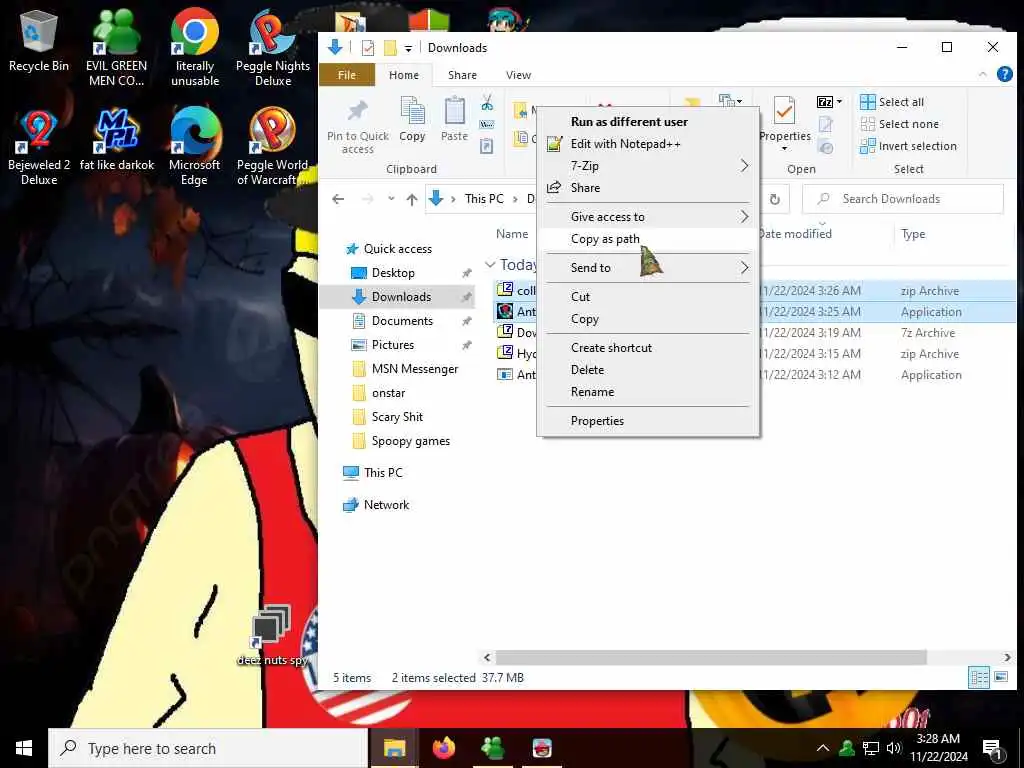Open the 7-Zip ribbon dropdown
1024x768 pixels.
click(829, 102)
